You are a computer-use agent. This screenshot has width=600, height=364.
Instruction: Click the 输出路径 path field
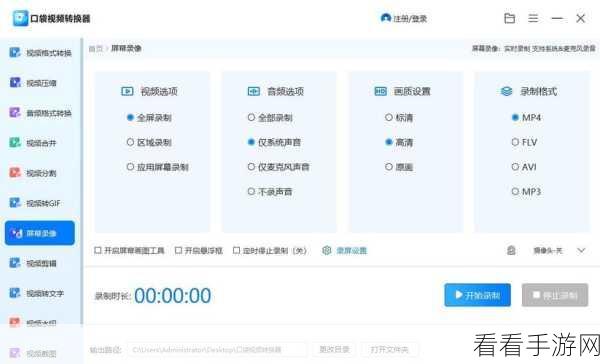[217, 349]
